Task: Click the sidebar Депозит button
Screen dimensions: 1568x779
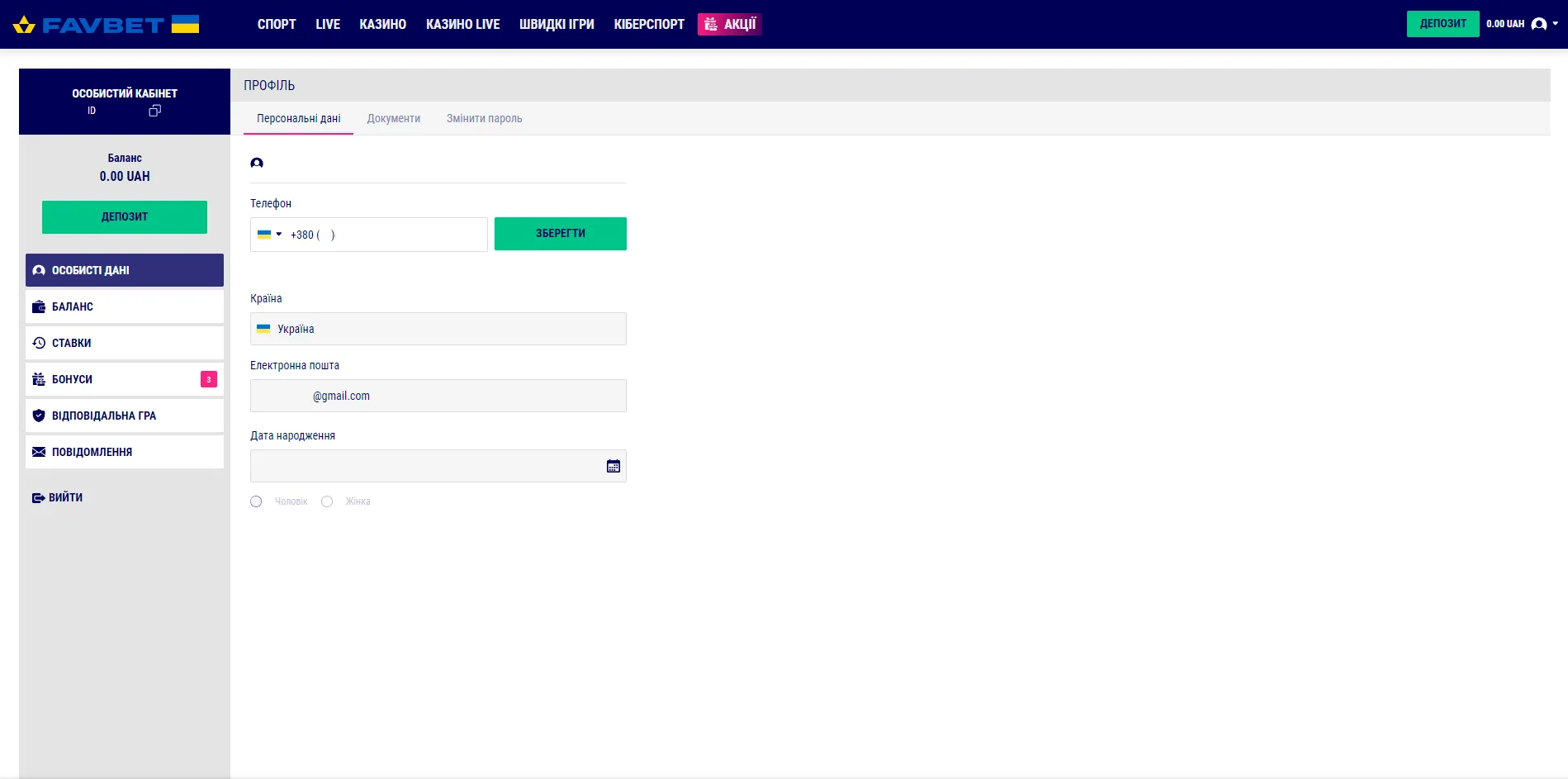Action: (x=125, y=216)
